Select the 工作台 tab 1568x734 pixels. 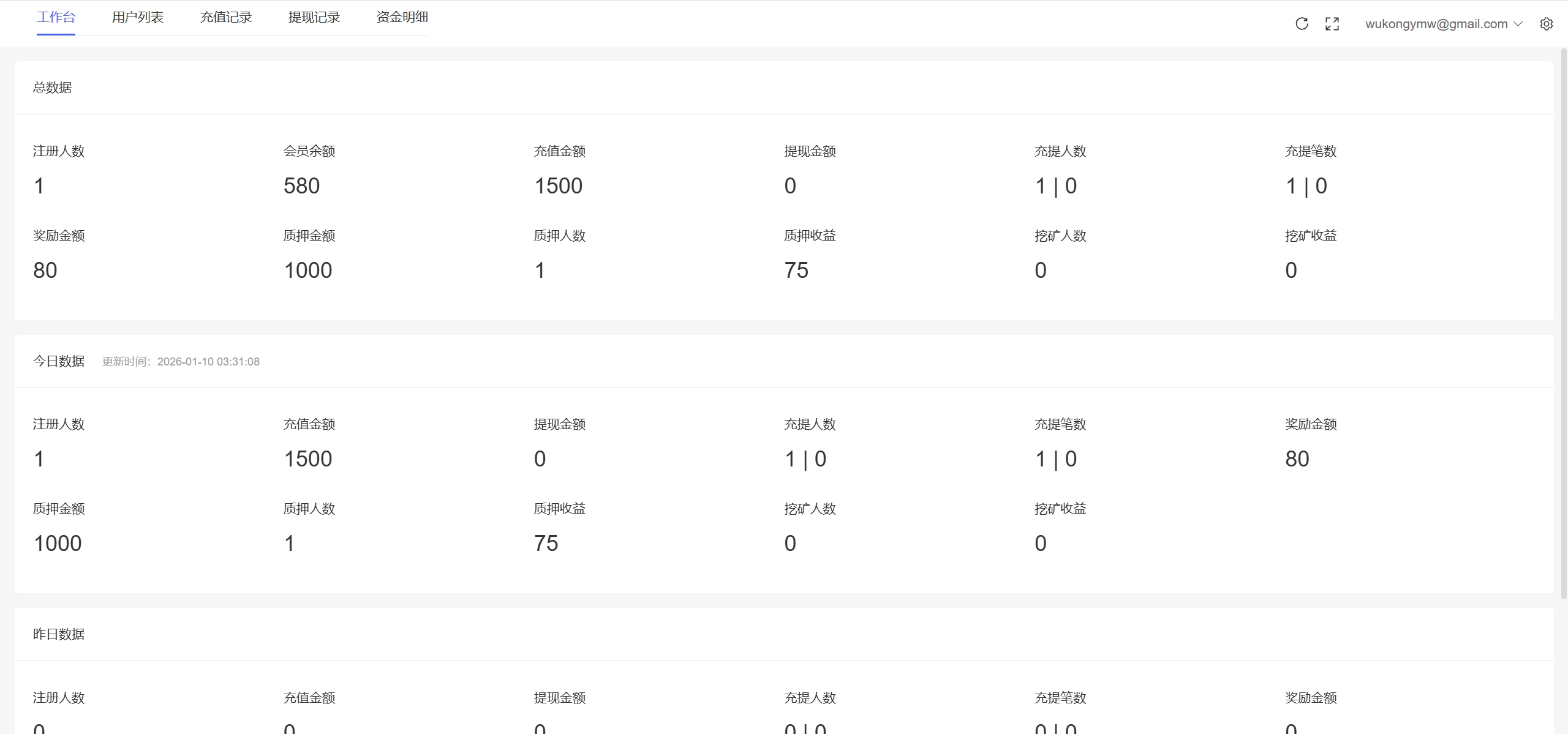56,17
